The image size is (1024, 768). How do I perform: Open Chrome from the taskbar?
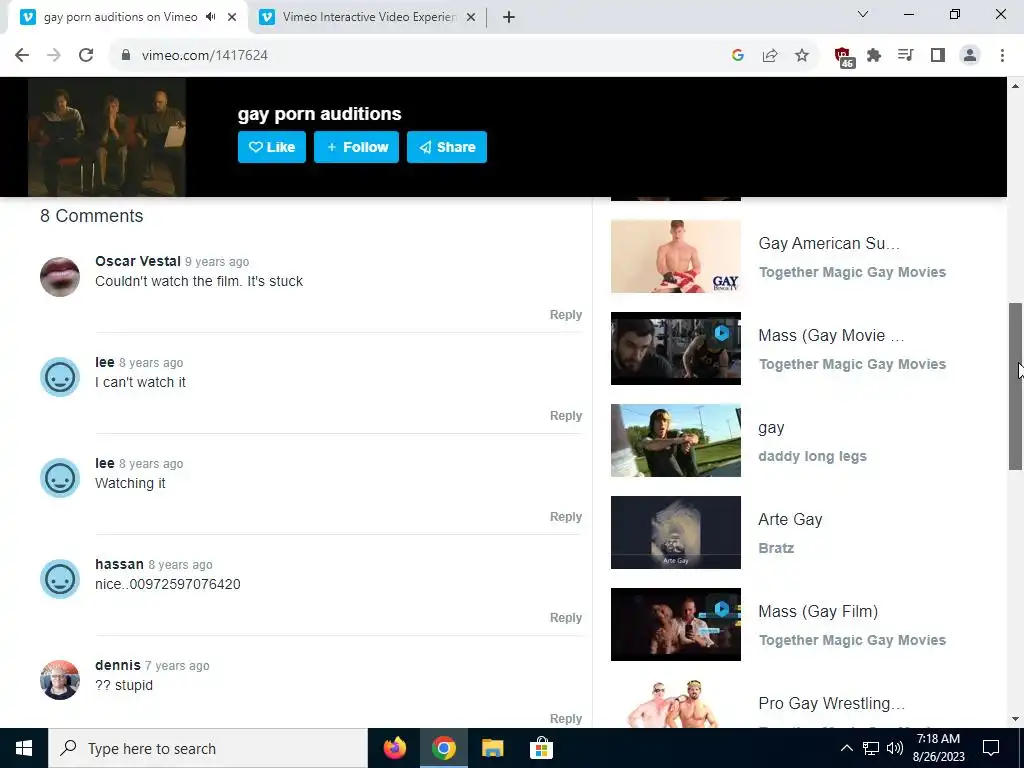[x=443, y=748]
